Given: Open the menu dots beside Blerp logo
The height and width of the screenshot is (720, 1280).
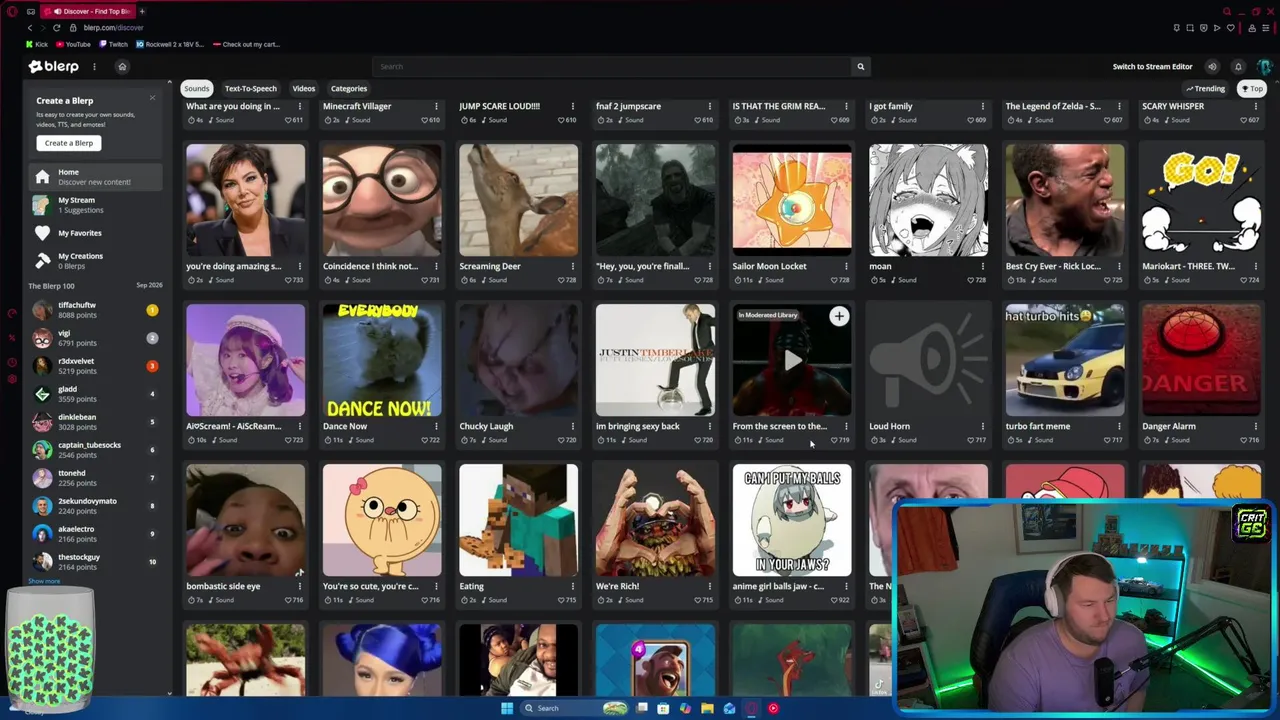Looking at the screenshot, I should click(94, 67).
